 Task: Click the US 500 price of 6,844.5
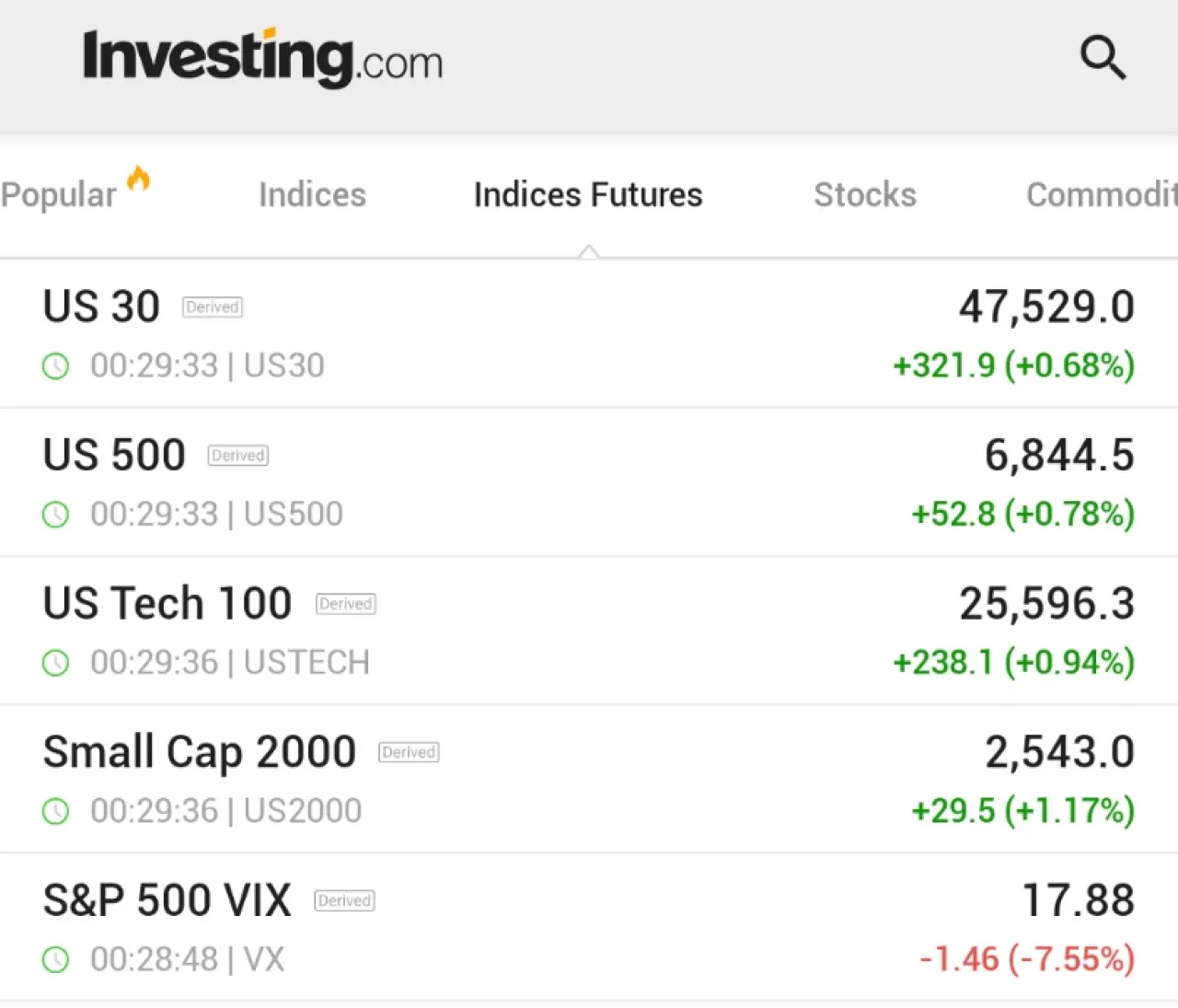pyautogui.click(x=1058, y=455)
